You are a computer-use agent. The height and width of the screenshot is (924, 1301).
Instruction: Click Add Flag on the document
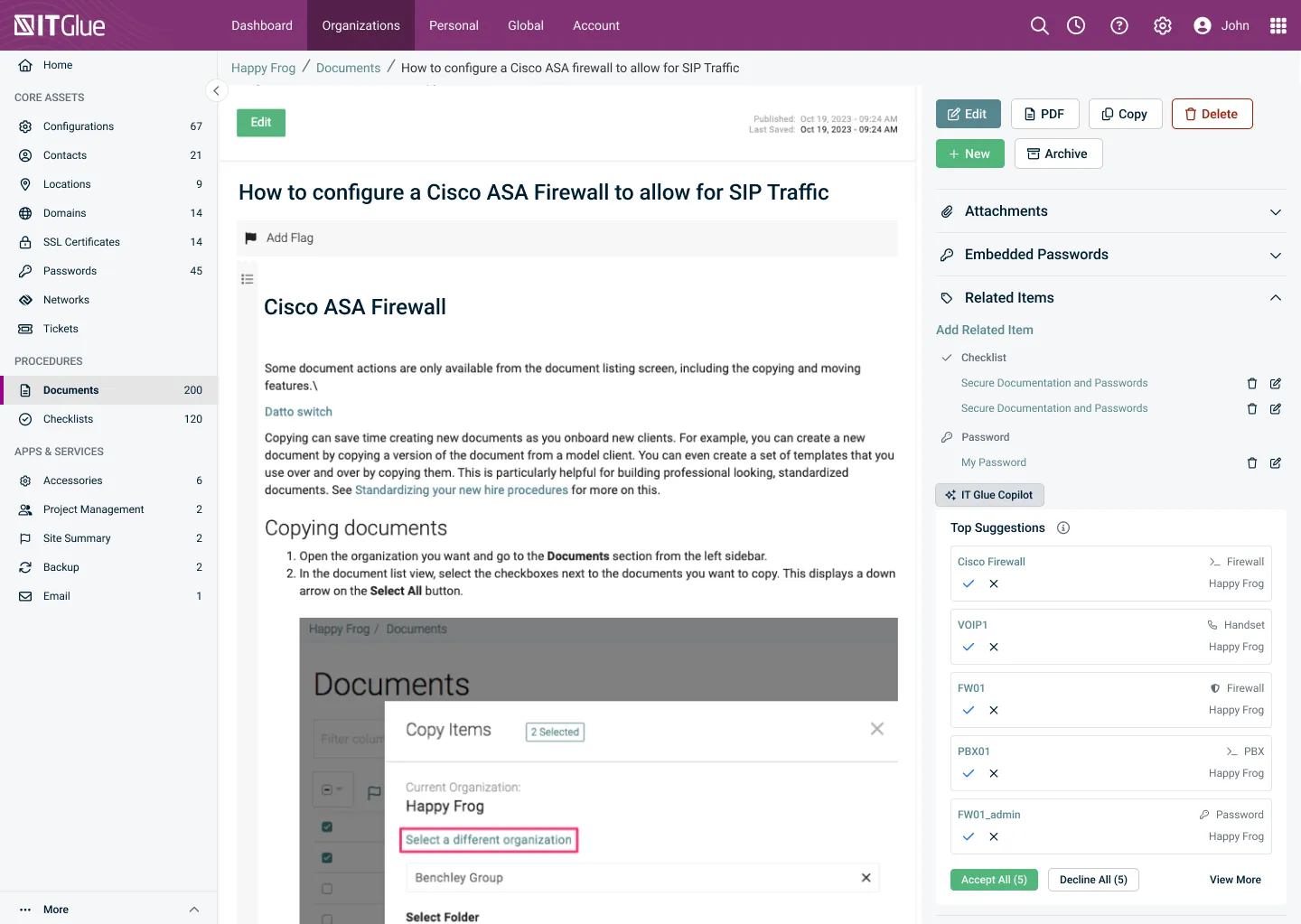tap(289, 238)
